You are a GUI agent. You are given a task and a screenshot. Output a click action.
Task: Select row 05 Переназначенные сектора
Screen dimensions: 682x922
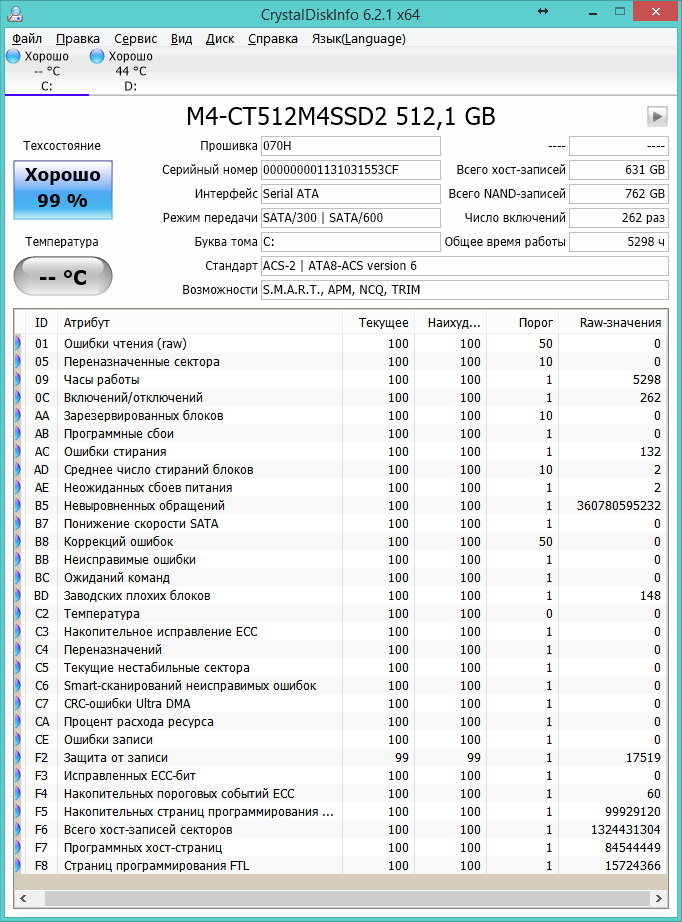(341, 362)
